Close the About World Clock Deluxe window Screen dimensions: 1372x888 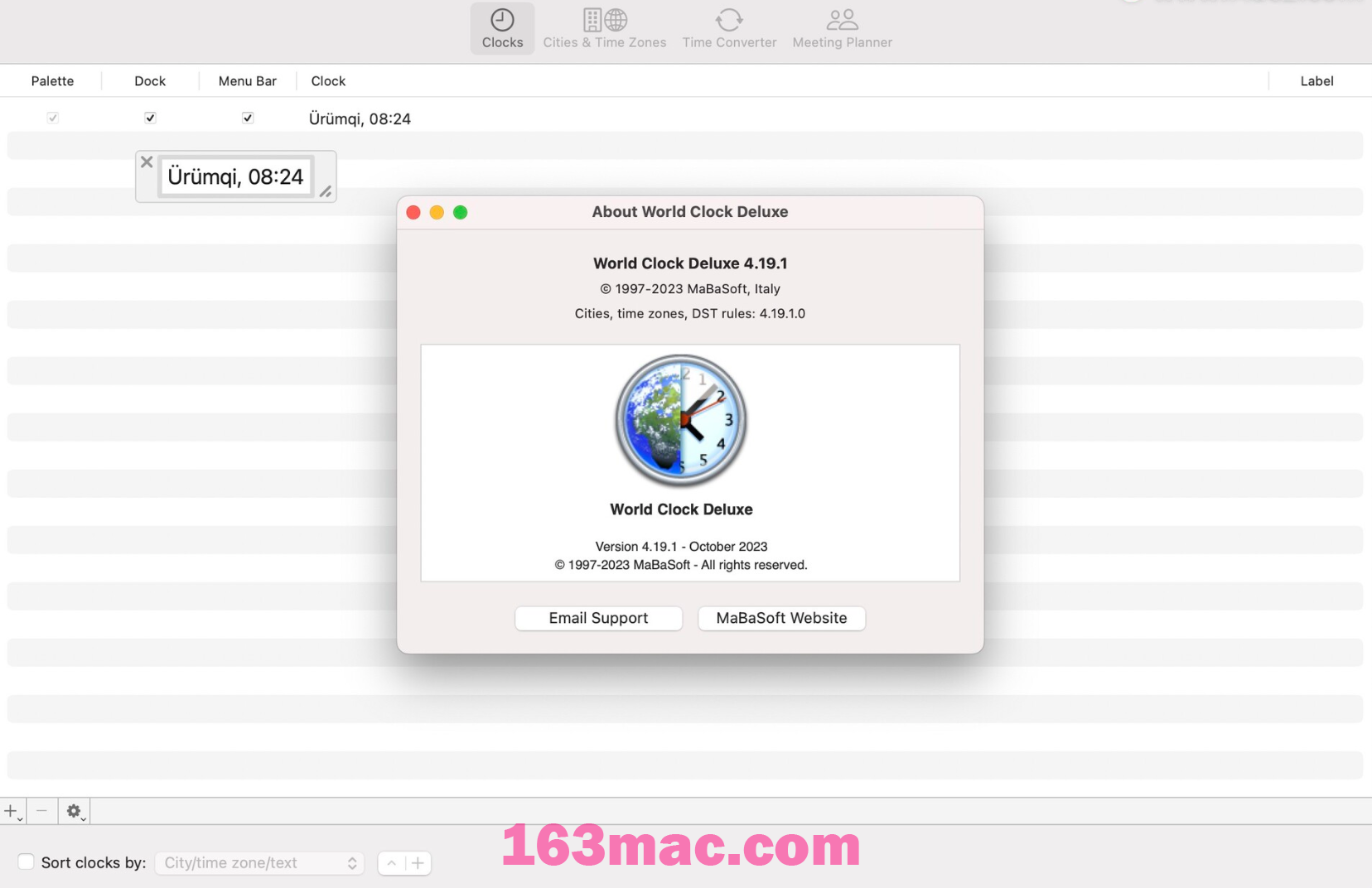413,212
